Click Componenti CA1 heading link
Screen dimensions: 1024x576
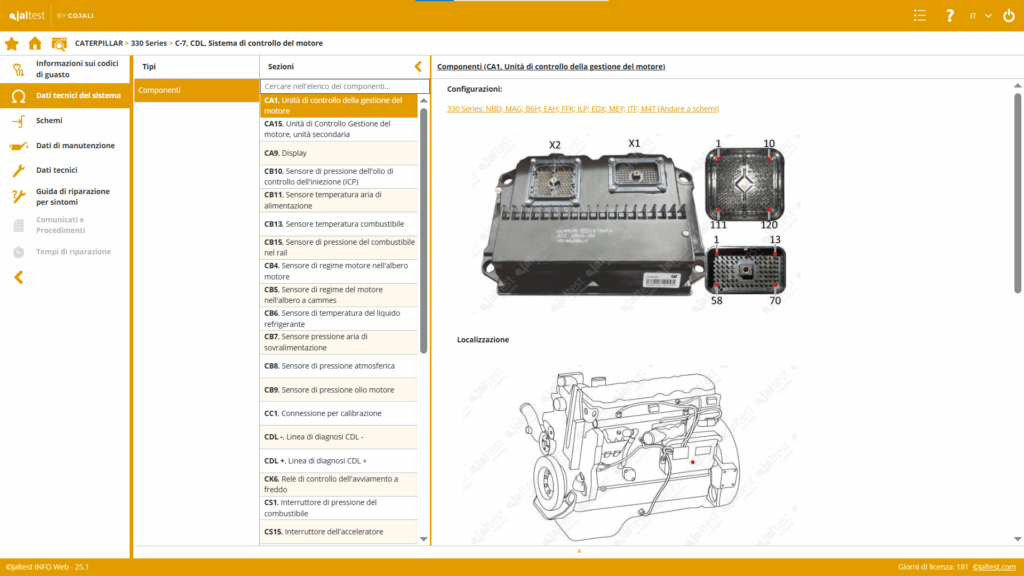[x=551, y=67]
